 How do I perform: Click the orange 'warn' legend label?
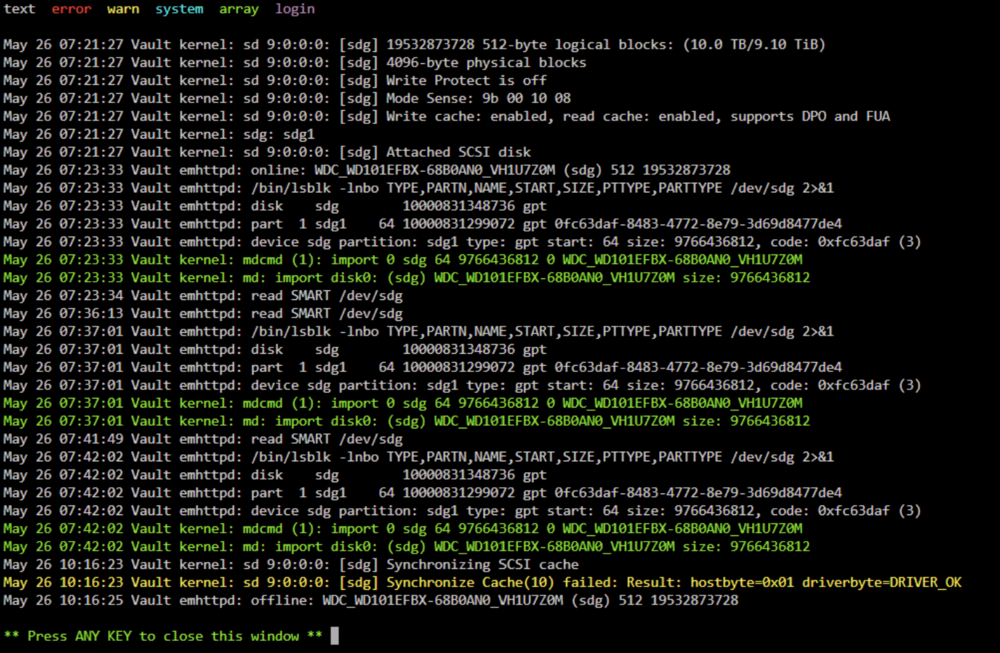[123, 9]
